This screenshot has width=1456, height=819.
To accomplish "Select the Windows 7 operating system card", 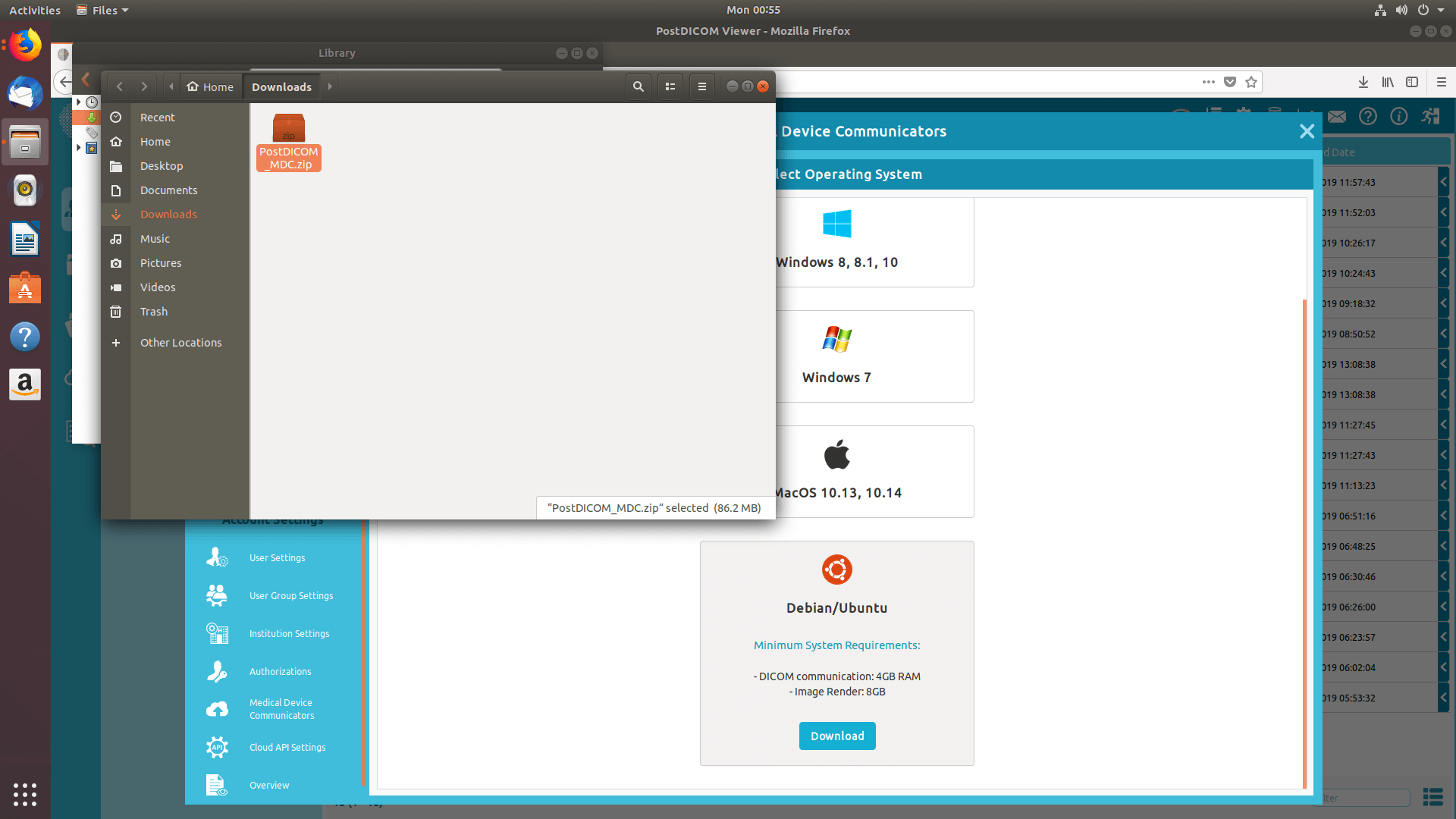I will pyautogui.click(x=836, y=356).
